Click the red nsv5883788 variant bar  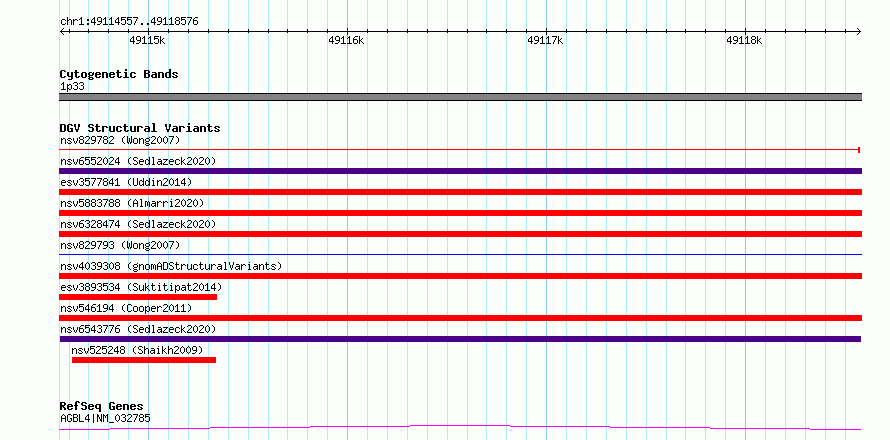coord(460,213)
